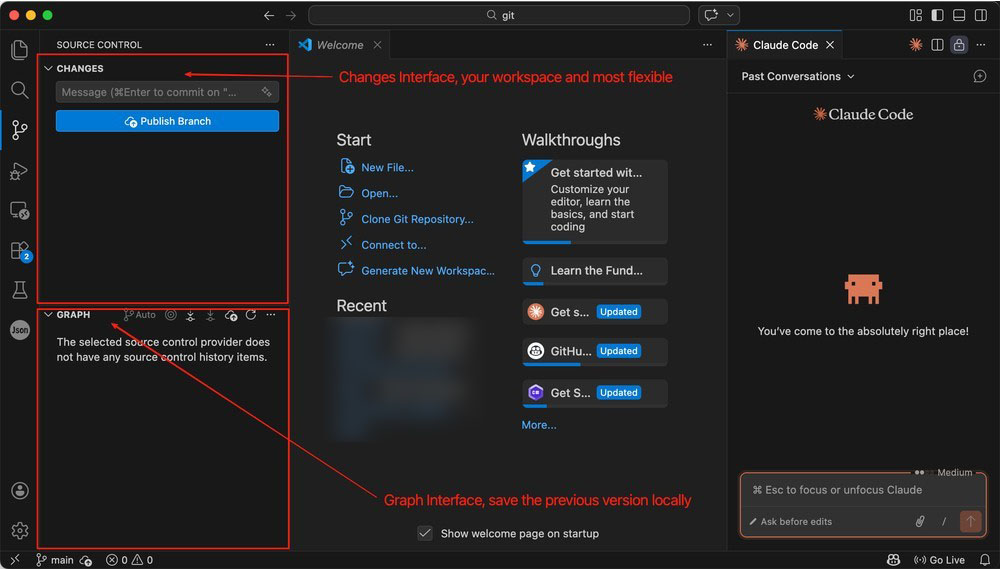Open Graph section more actions menu

pyautogui.click(x=271, y=314)
